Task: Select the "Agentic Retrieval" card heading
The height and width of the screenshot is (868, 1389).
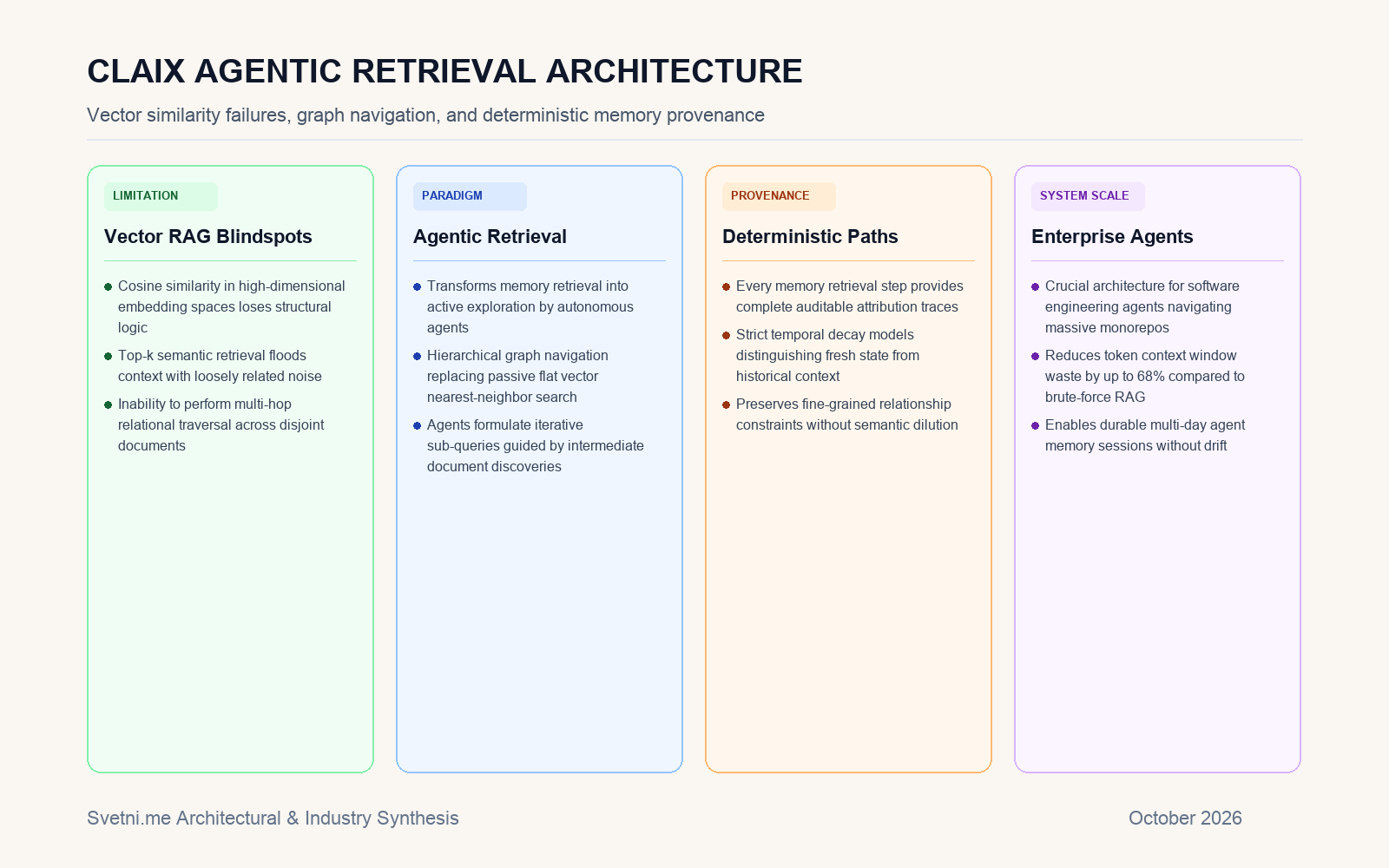Action: (x=490, y=236)
